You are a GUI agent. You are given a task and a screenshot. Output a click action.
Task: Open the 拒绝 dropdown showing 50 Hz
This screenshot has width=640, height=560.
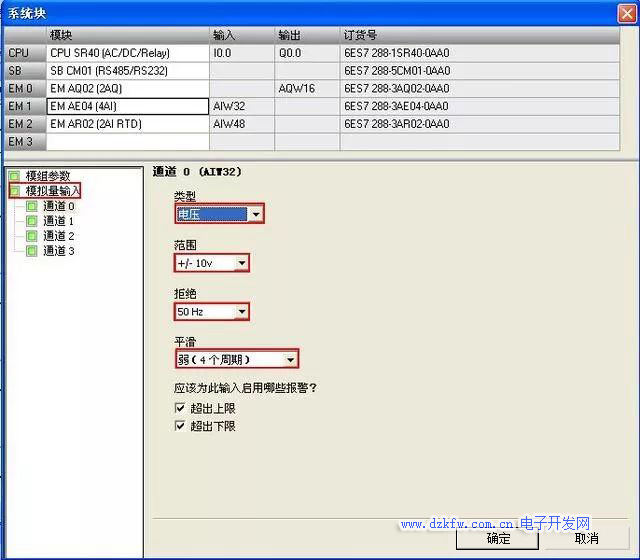240,312
